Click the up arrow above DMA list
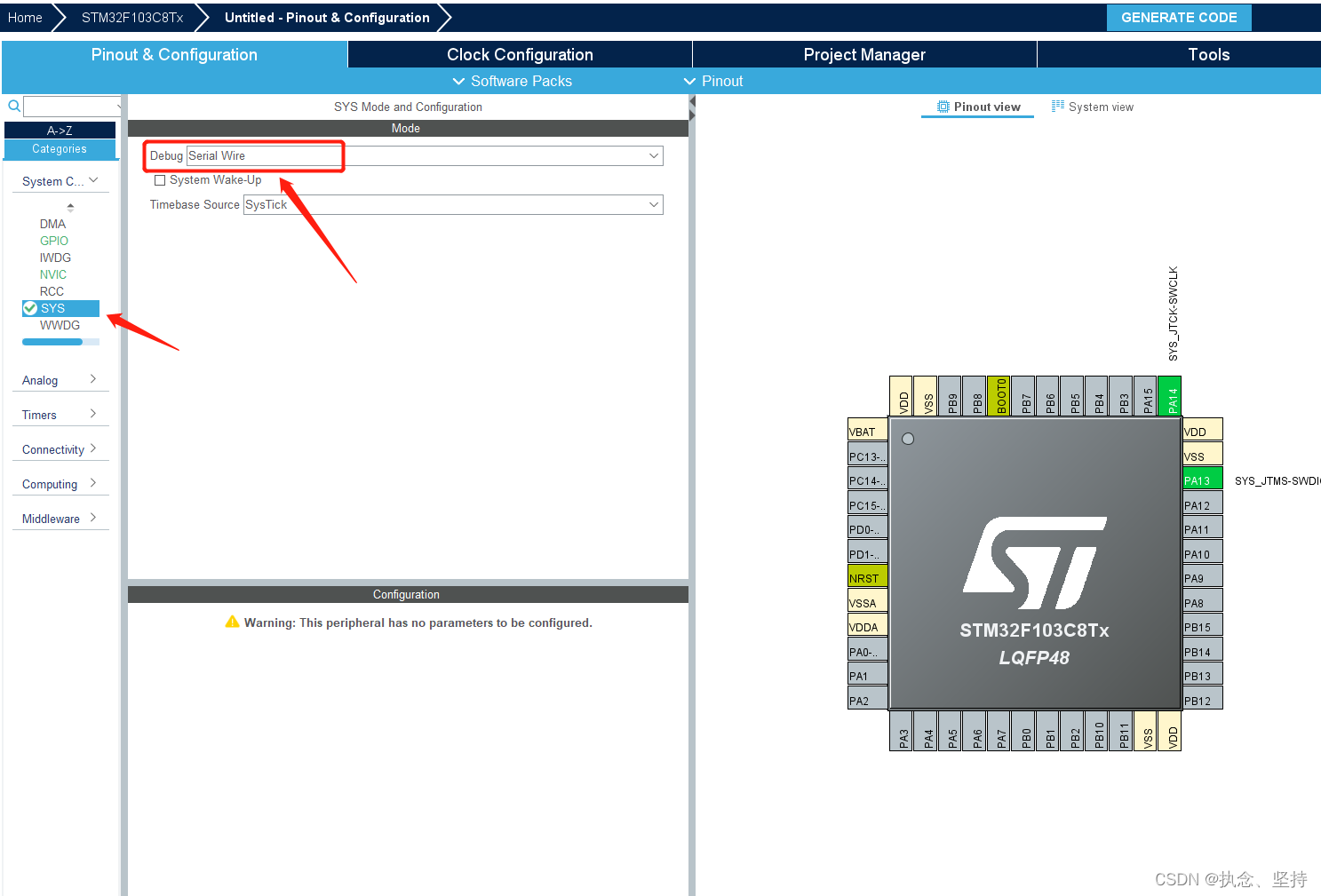Viewport: 1321px width, 896px height. click(70, 207)
